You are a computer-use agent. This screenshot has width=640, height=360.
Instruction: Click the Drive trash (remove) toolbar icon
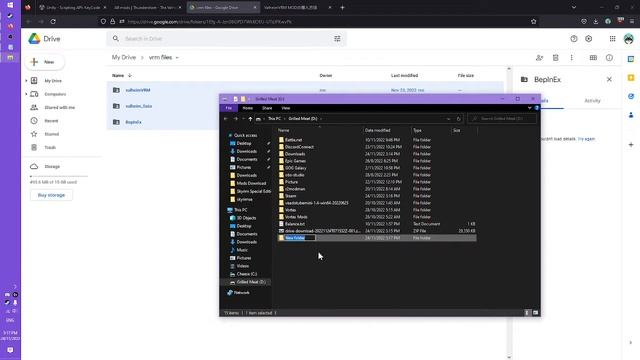556,58
